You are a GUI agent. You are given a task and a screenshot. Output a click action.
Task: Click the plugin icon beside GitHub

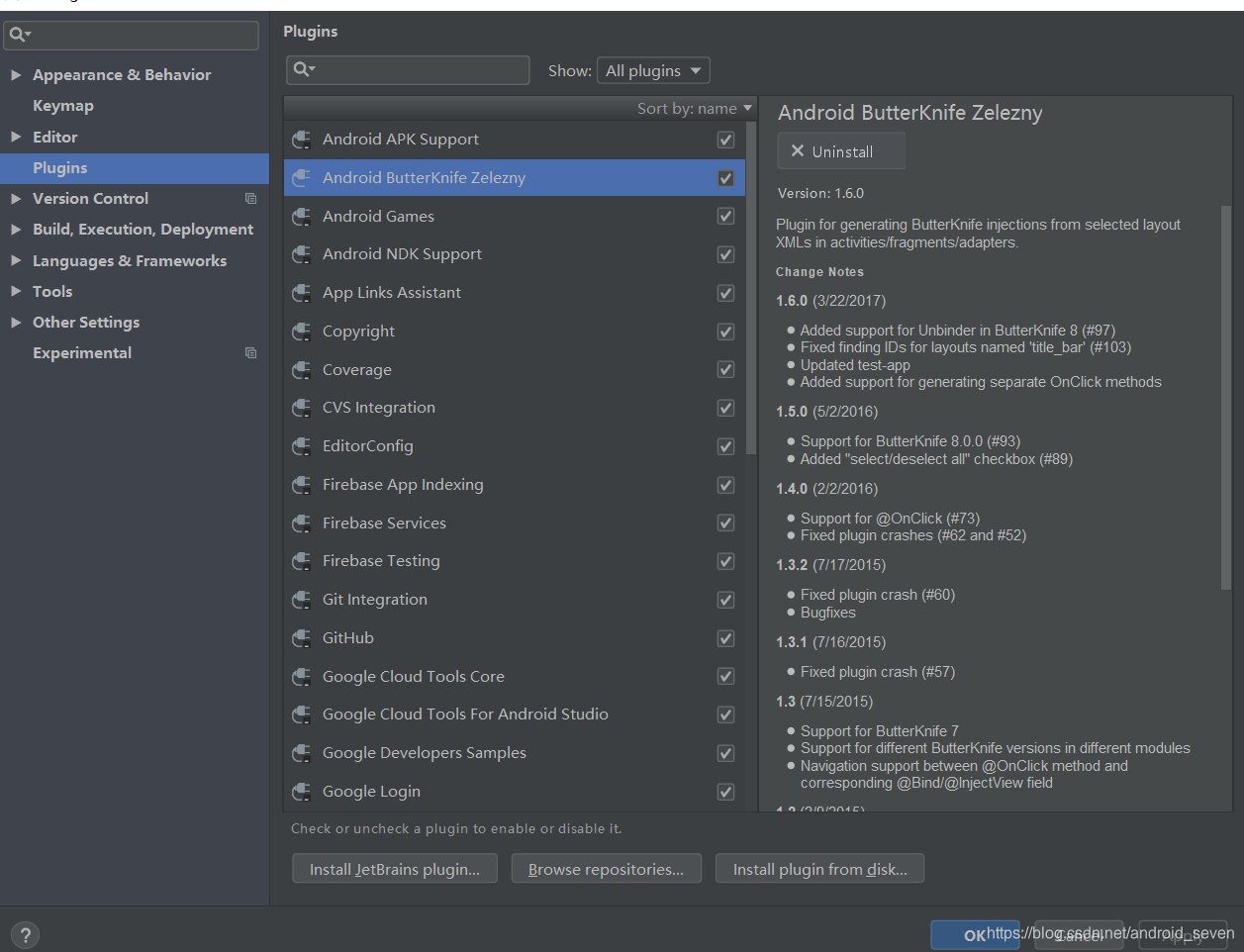[x=302, y=638]
